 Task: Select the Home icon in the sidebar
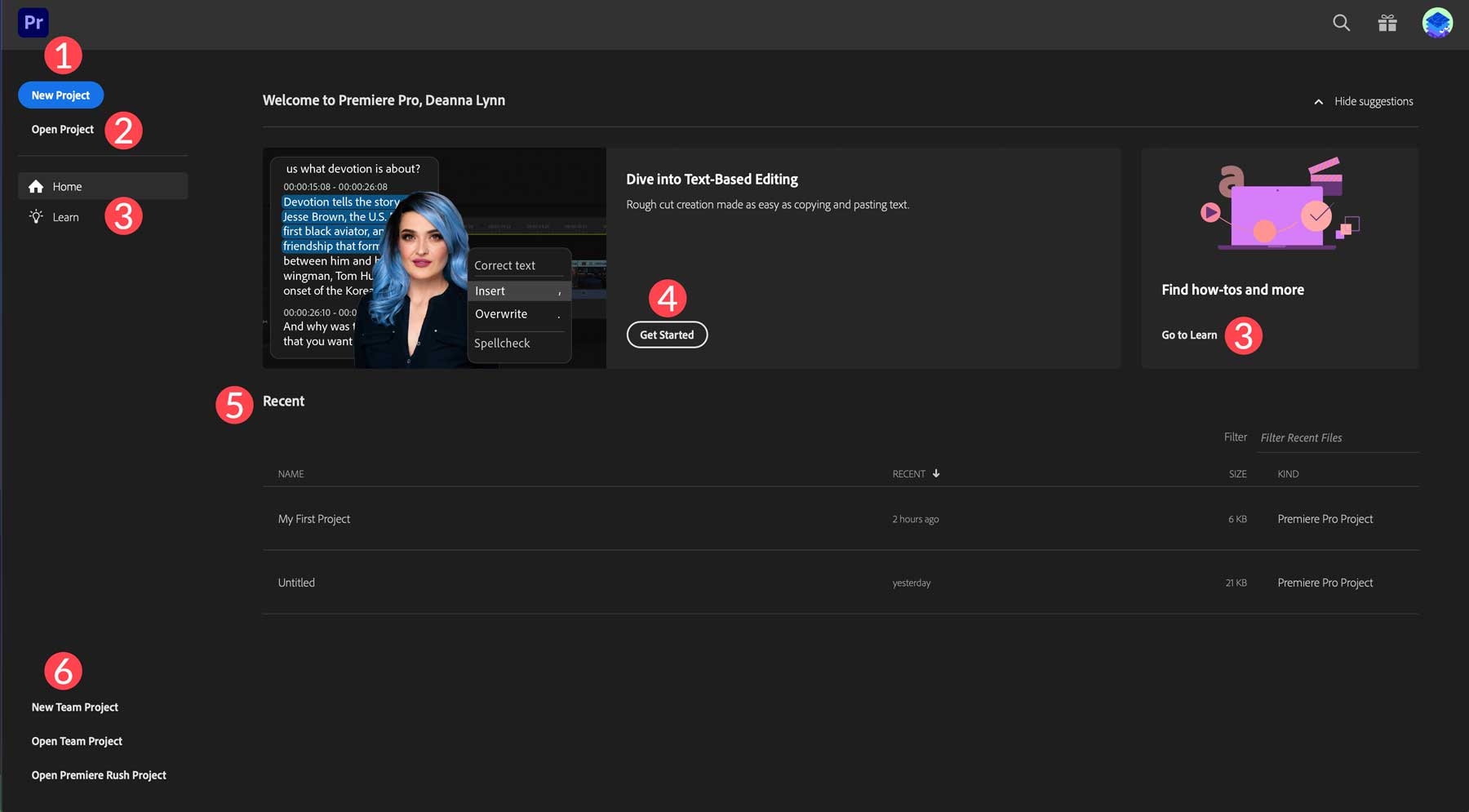tap(37, 186)
